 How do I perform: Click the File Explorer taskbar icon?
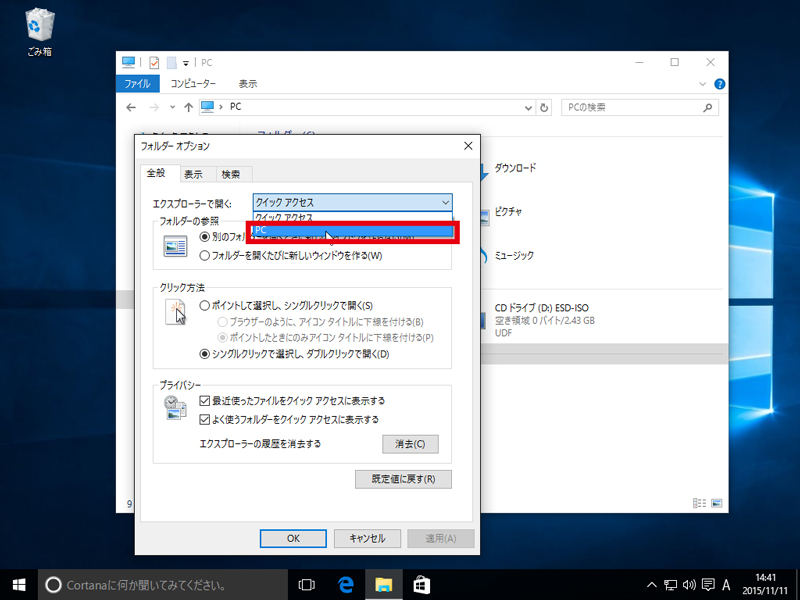tap(384, 585)
